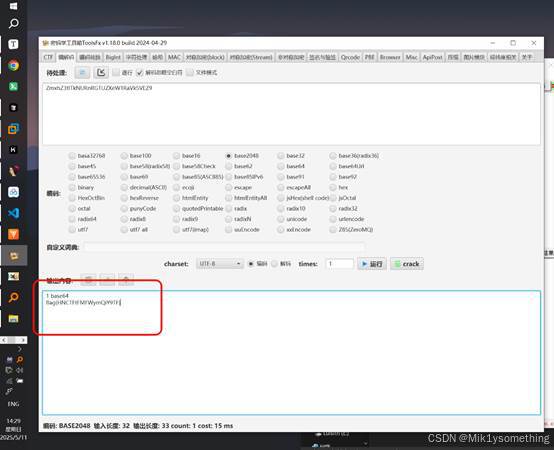Choose the hex encoding radio button
This screenshot has width=554, height=450.
333,187
